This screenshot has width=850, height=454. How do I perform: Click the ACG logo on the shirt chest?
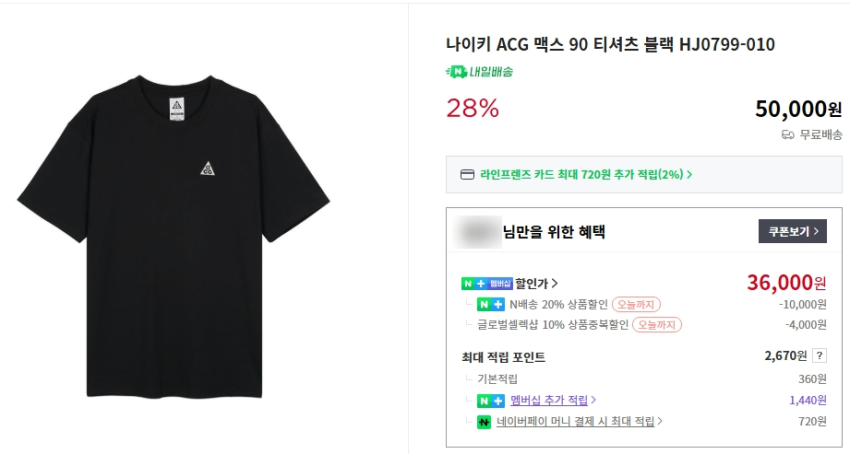click(x=207, y=170)
